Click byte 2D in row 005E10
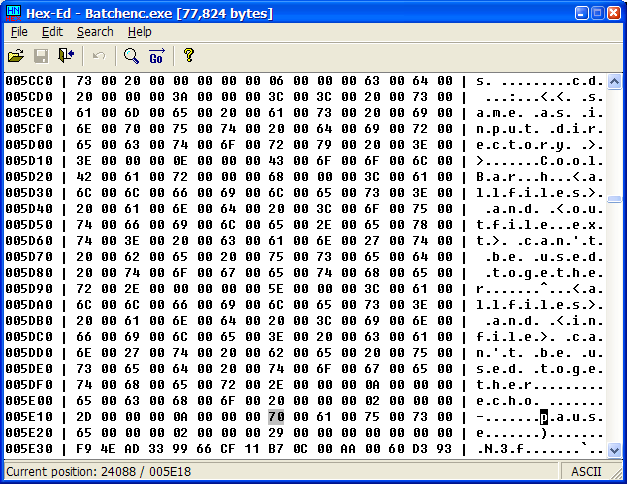 click(x=84, y=417)
